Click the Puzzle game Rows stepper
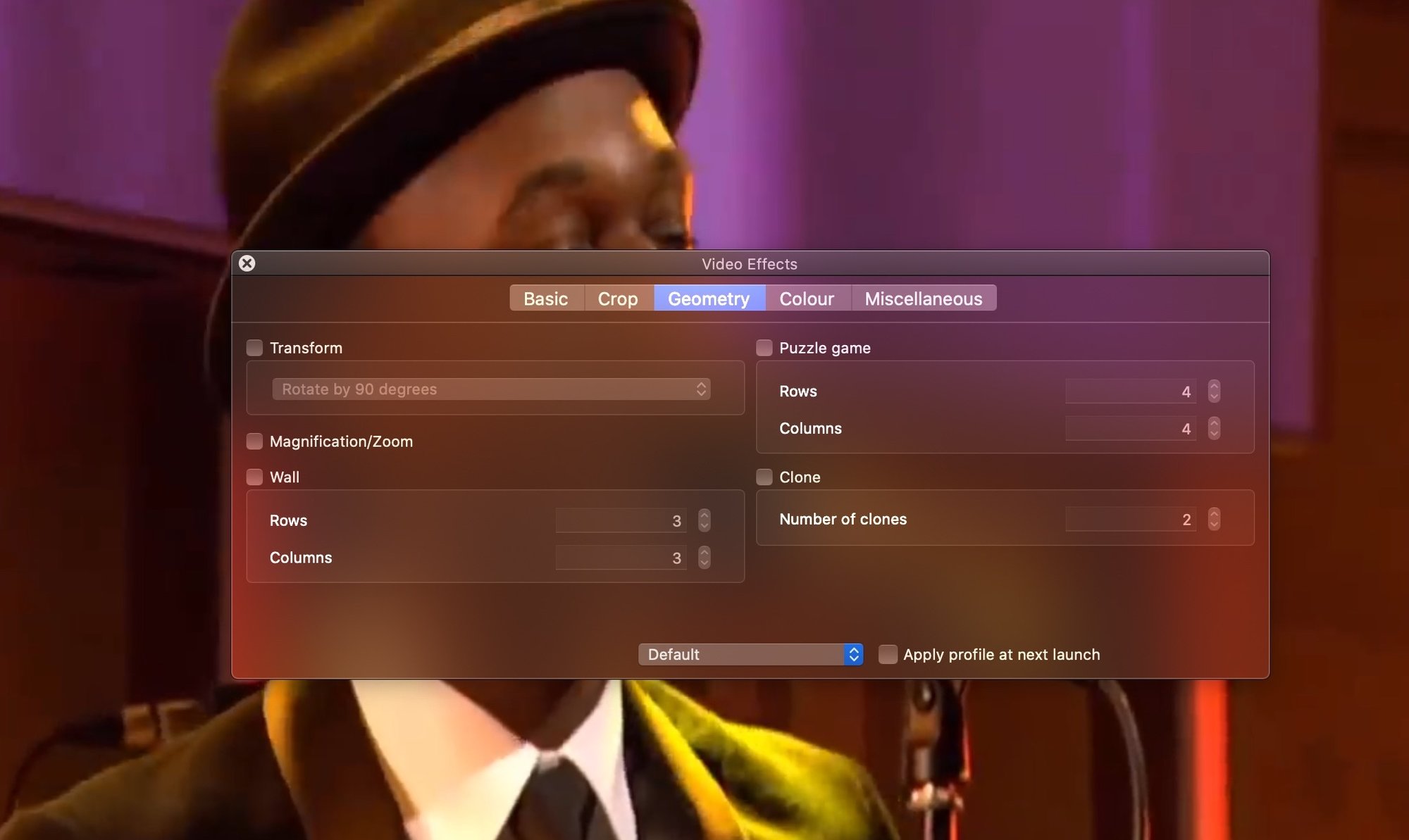Viewport: 1409px width, 840px height. click(1213, 391)
